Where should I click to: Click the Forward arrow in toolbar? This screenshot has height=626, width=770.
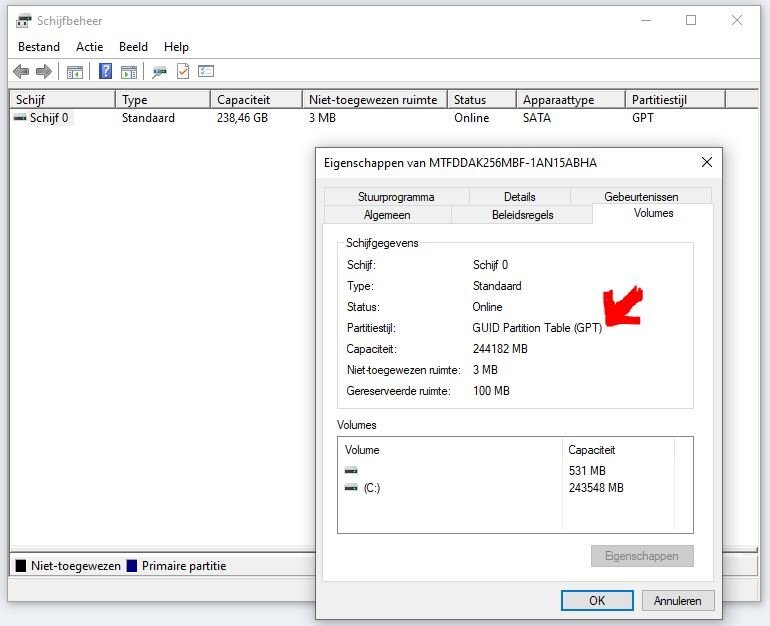pyautogui.click(x=43, y=71)
